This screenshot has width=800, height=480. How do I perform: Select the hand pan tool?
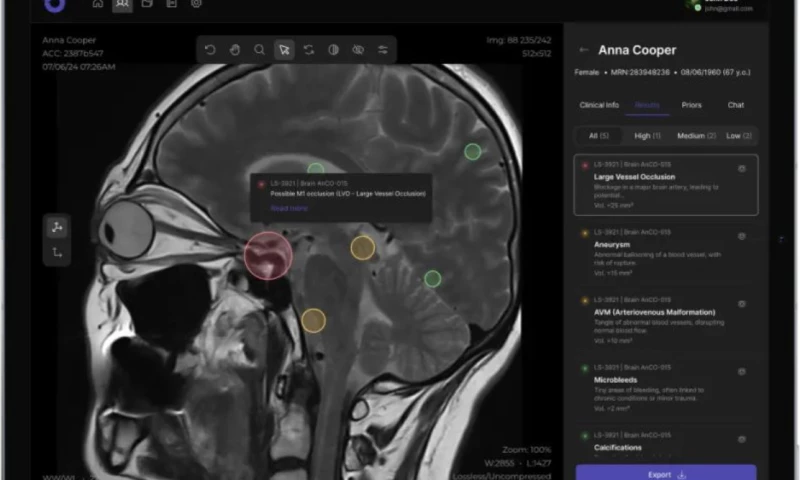pyautogui.click(x=235, y=49)
